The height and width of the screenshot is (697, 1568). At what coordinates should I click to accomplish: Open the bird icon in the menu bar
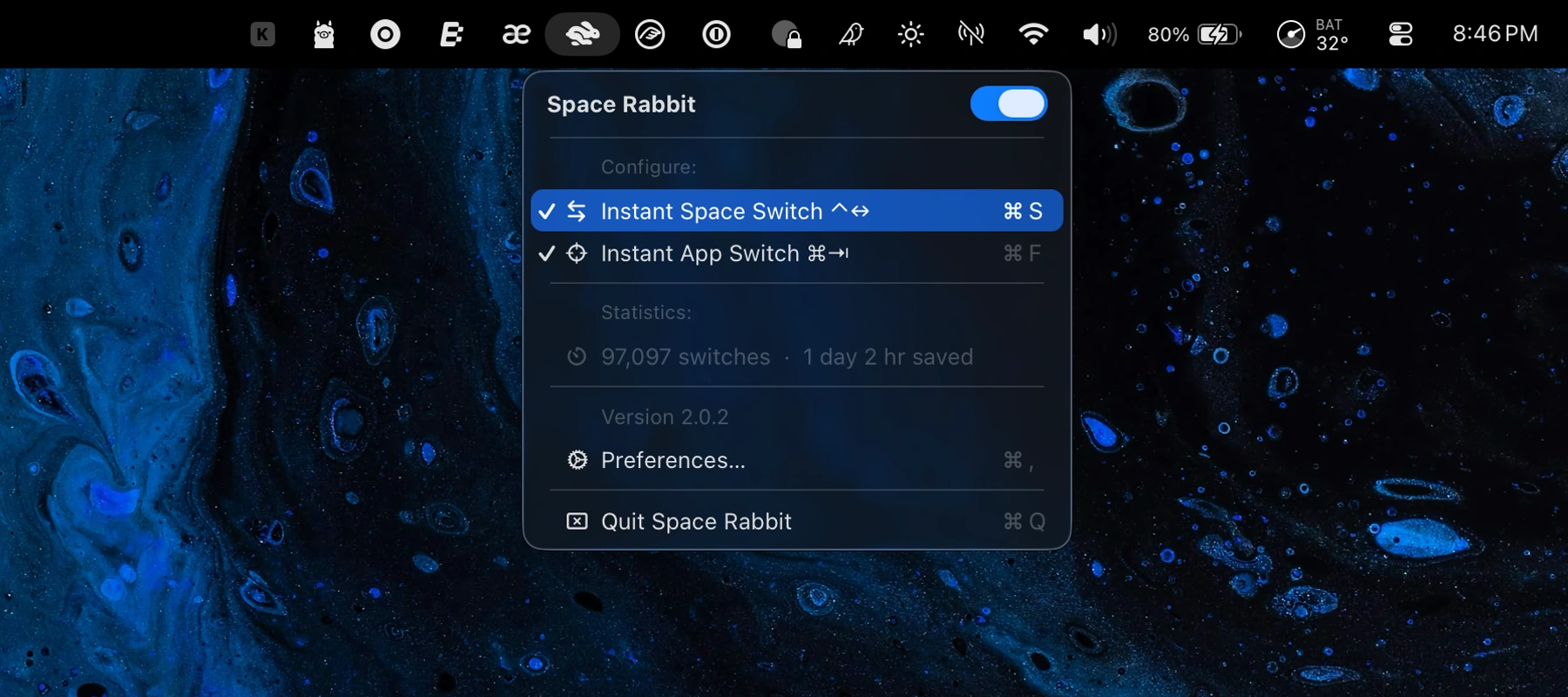851,35
